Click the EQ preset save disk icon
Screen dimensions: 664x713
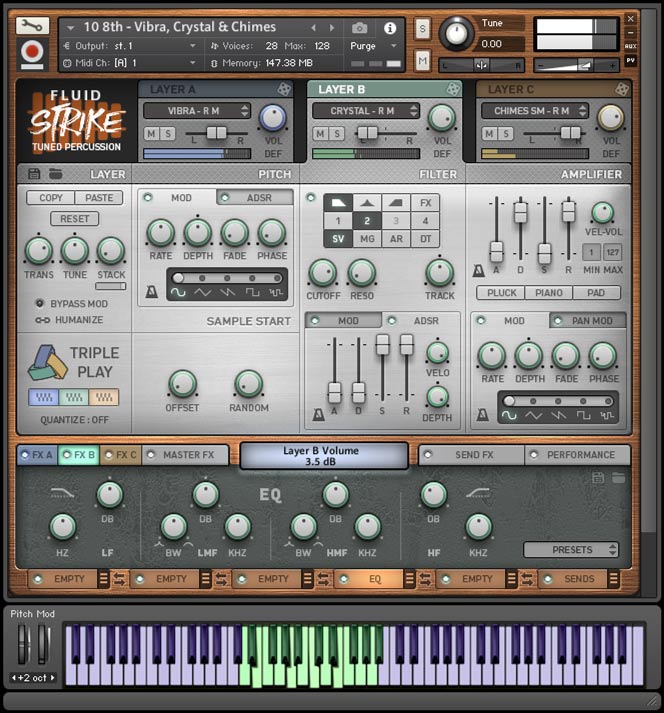pos(598,477)
